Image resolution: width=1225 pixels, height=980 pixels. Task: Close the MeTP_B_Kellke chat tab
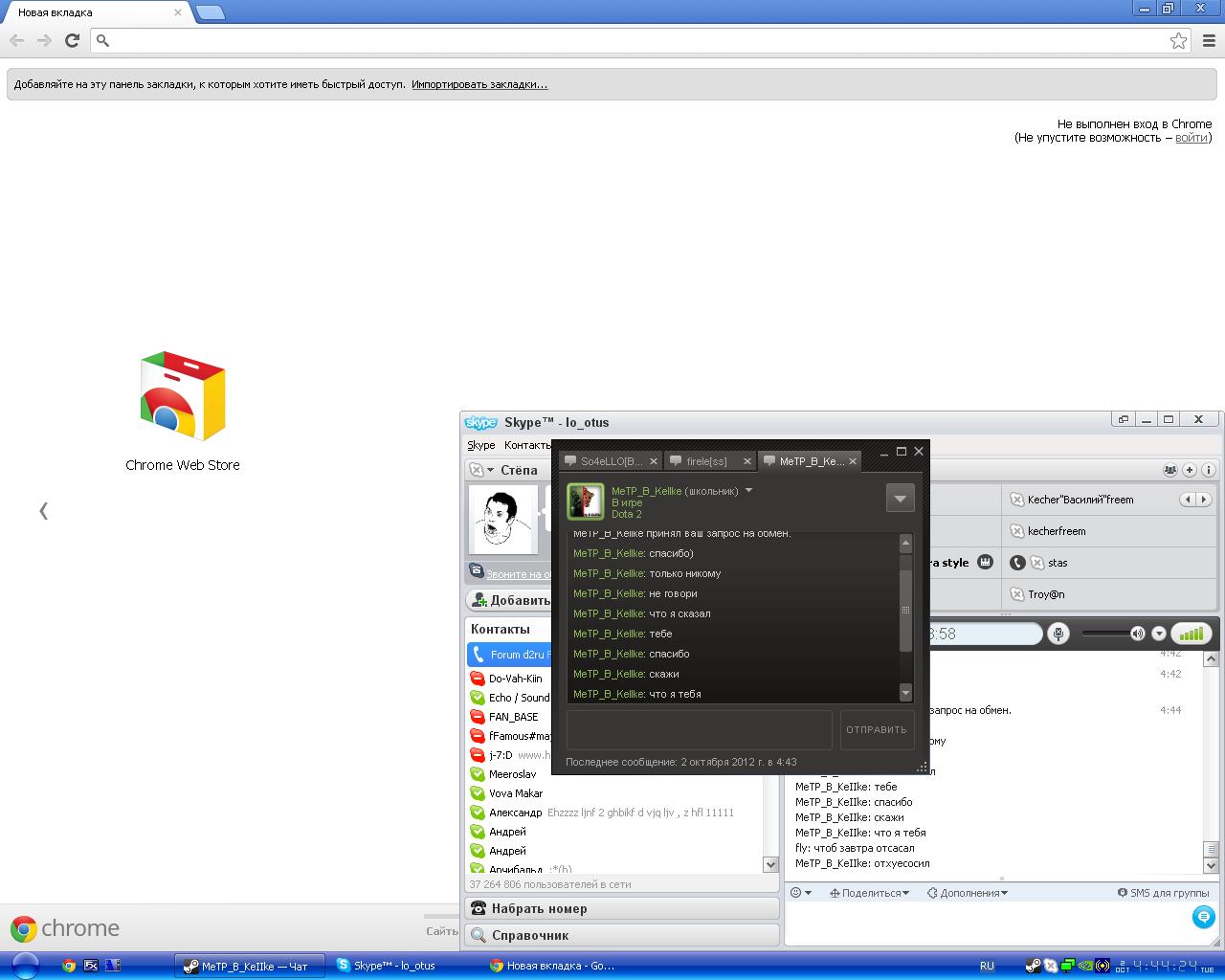pos(853,461)
